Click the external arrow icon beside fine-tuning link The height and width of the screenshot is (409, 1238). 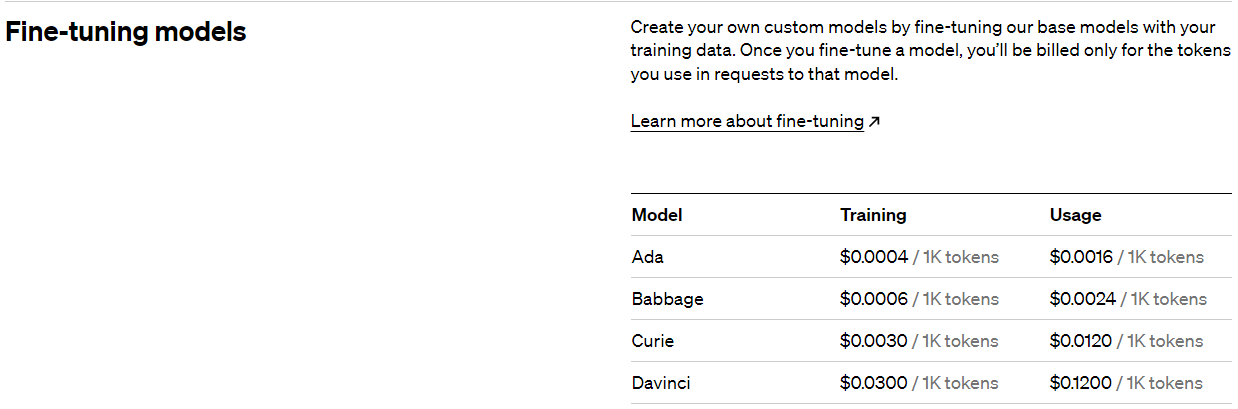pyautogui.click(x=874, y=122)
